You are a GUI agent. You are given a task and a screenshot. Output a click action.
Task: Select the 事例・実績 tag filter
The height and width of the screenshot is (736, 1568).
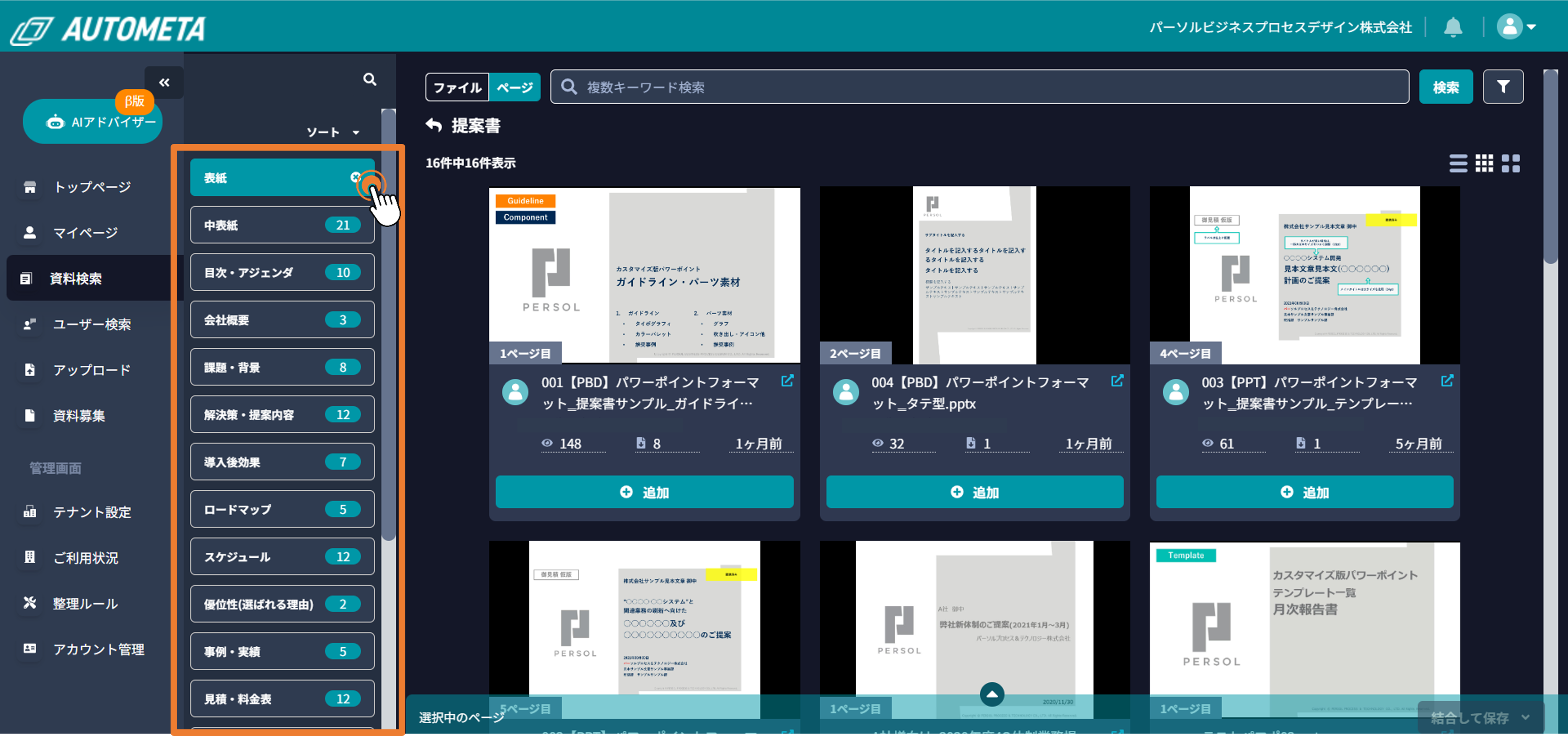tap(282, 651)
